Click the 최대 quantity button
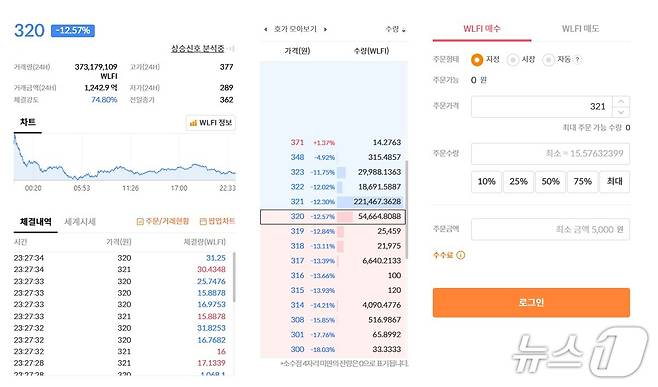Image resolution: width=658 pixels, height=387 pixels. (614, 182)
